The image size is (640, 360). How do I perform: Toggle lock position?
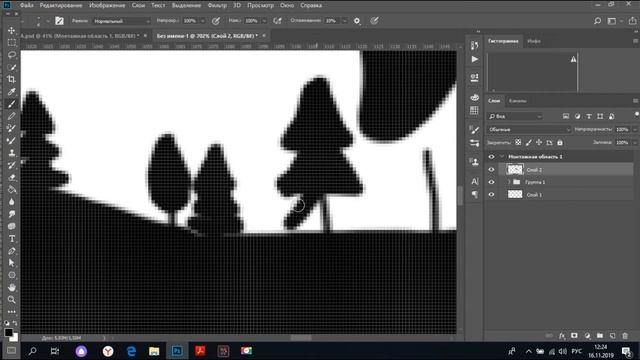point(539,142)
